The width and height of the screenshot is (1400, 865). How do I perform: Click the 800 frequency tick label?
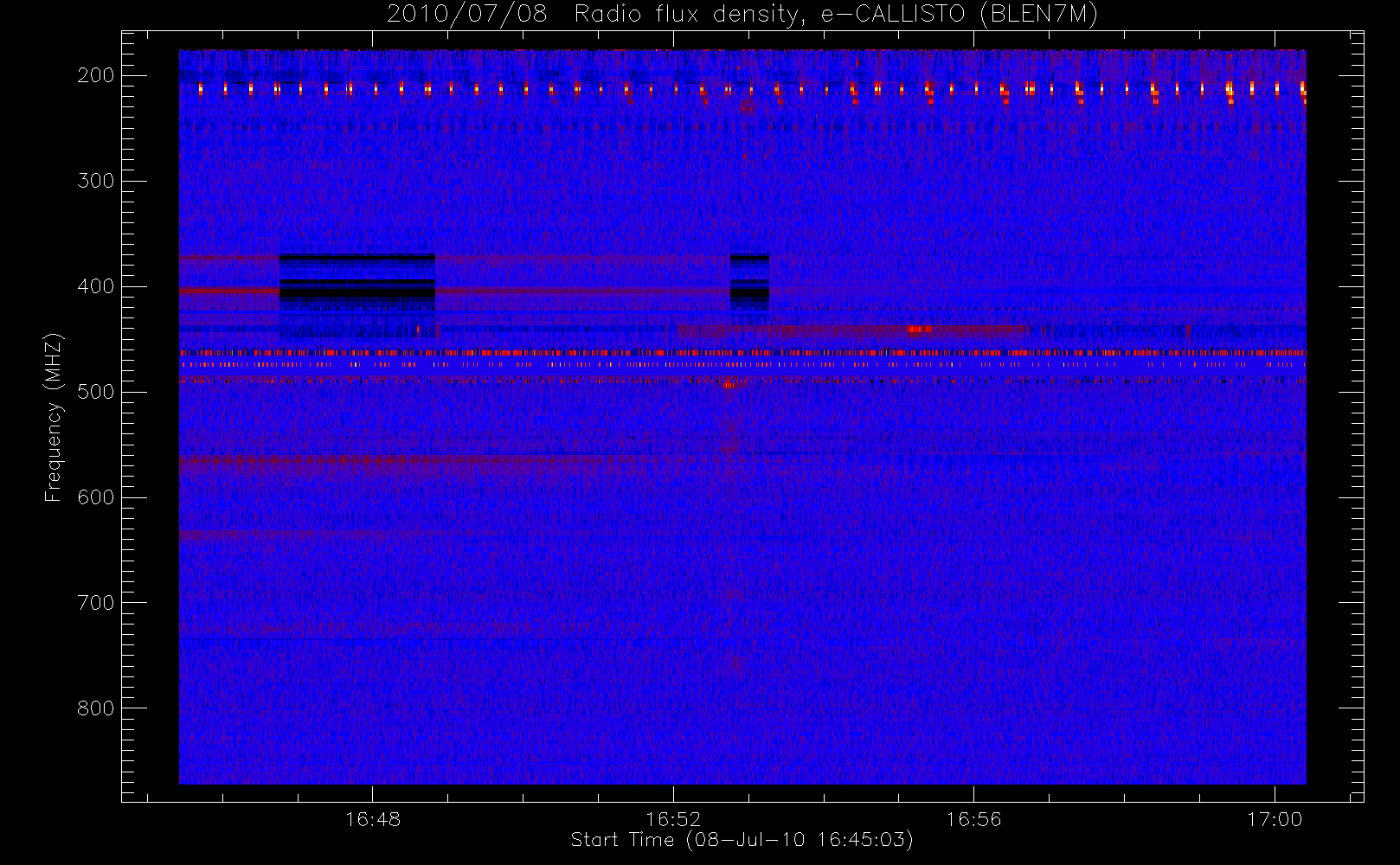pos(95,708)
